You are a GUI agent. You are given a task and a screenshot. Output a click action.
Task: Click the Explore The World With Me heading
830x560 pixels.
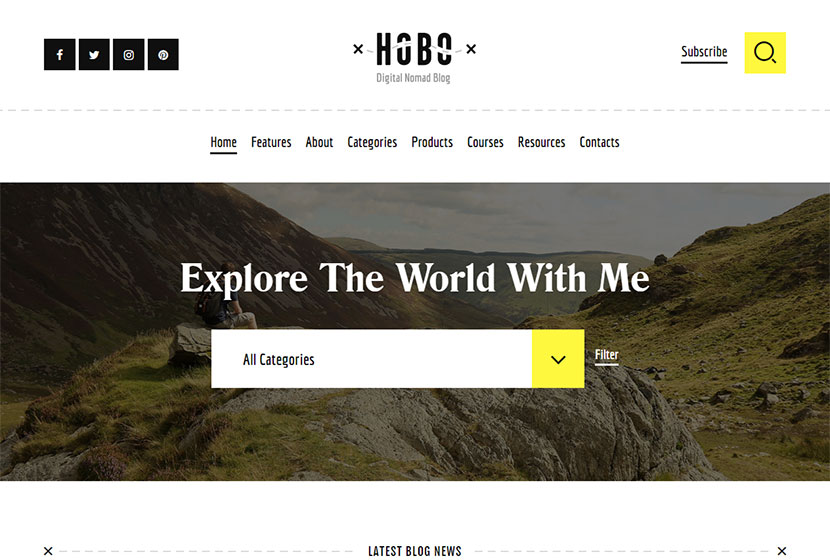(x=415, y=279)
